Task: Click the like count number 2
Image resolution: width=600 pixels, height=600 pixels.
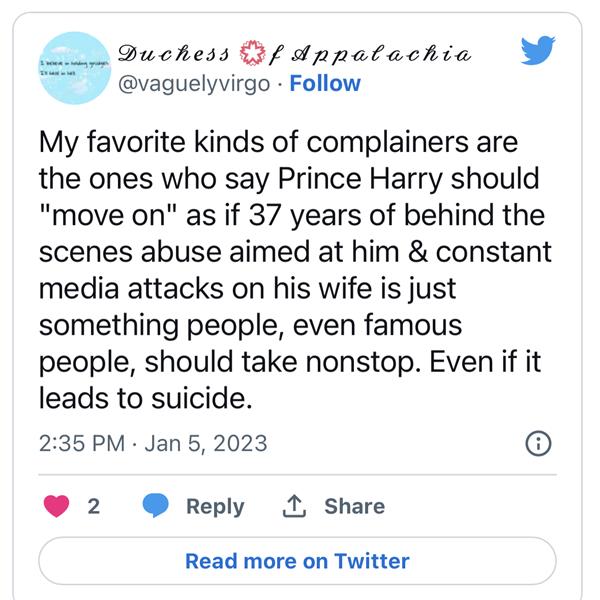Action: tap(94, 506)
